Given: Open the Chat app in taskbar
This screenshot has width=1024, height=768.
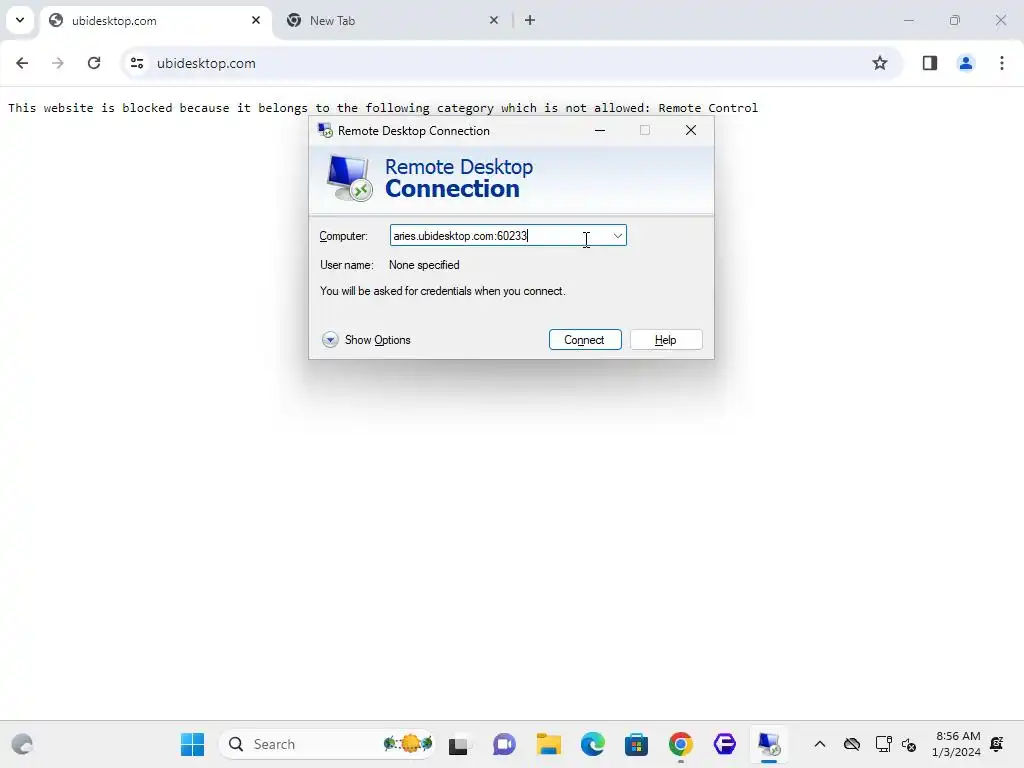Looking at the screenshot, I should click(x=504, y=744).
